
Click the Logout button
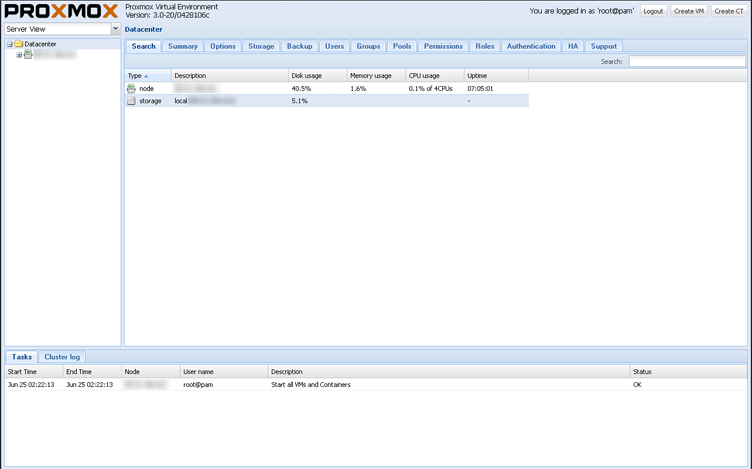(x=653, y=11)
